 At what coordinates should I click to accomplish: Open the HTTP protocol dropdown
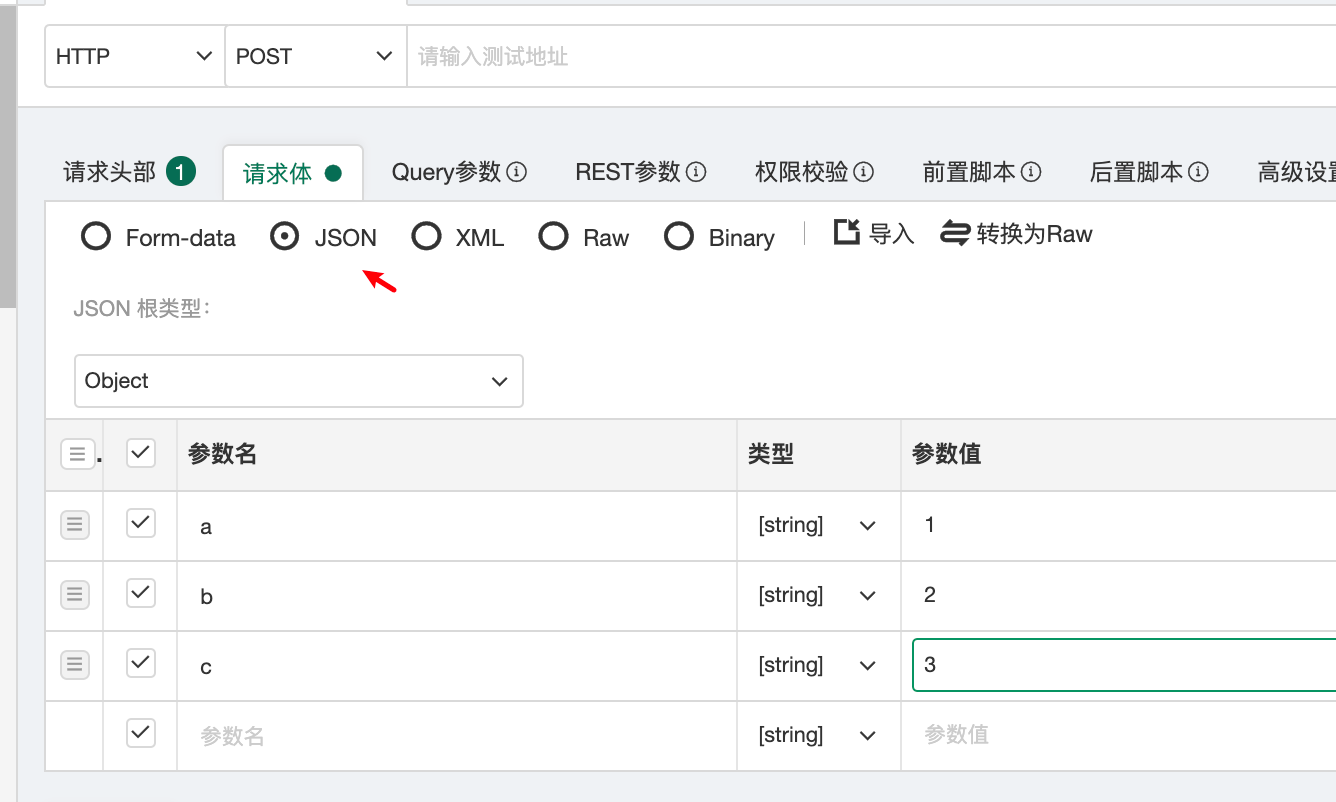135,56
